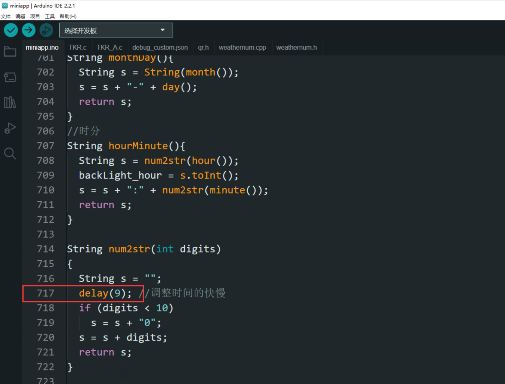Click the opening brace on line 715
The image size is (505, 384).
coord(70,264)
